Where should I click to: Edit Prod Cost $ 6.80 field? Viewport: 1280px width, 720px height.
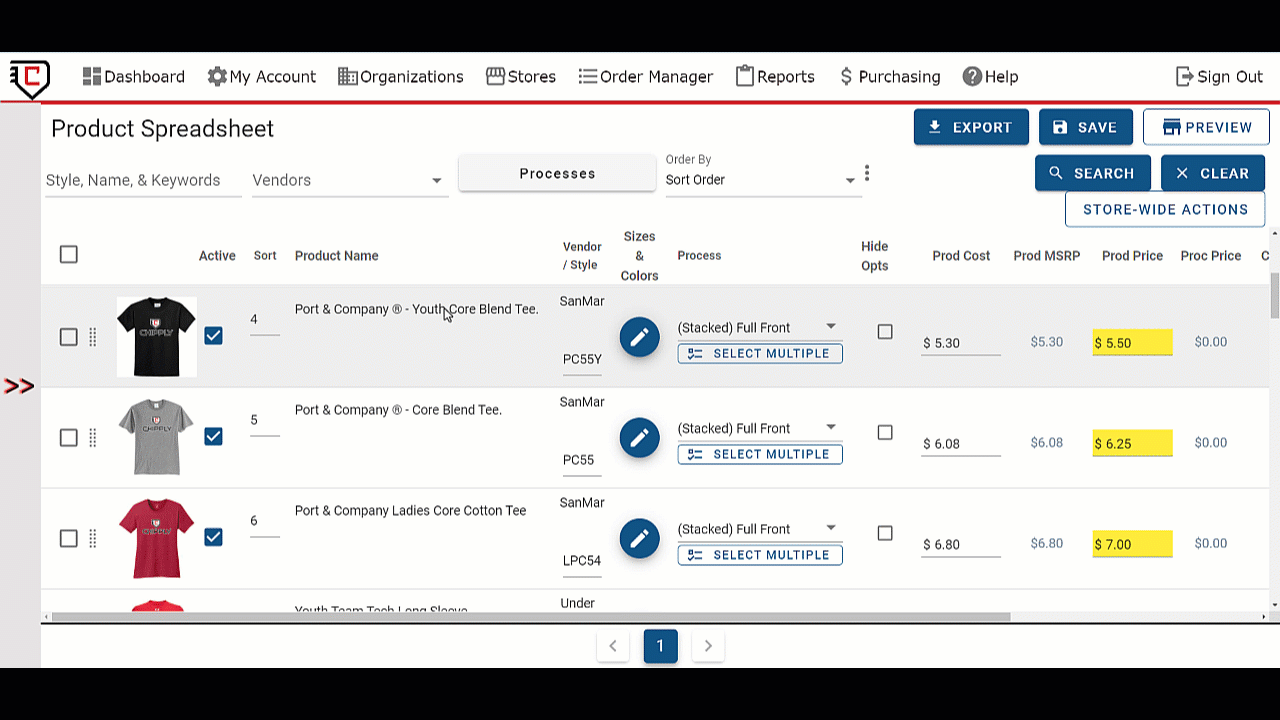961,545
